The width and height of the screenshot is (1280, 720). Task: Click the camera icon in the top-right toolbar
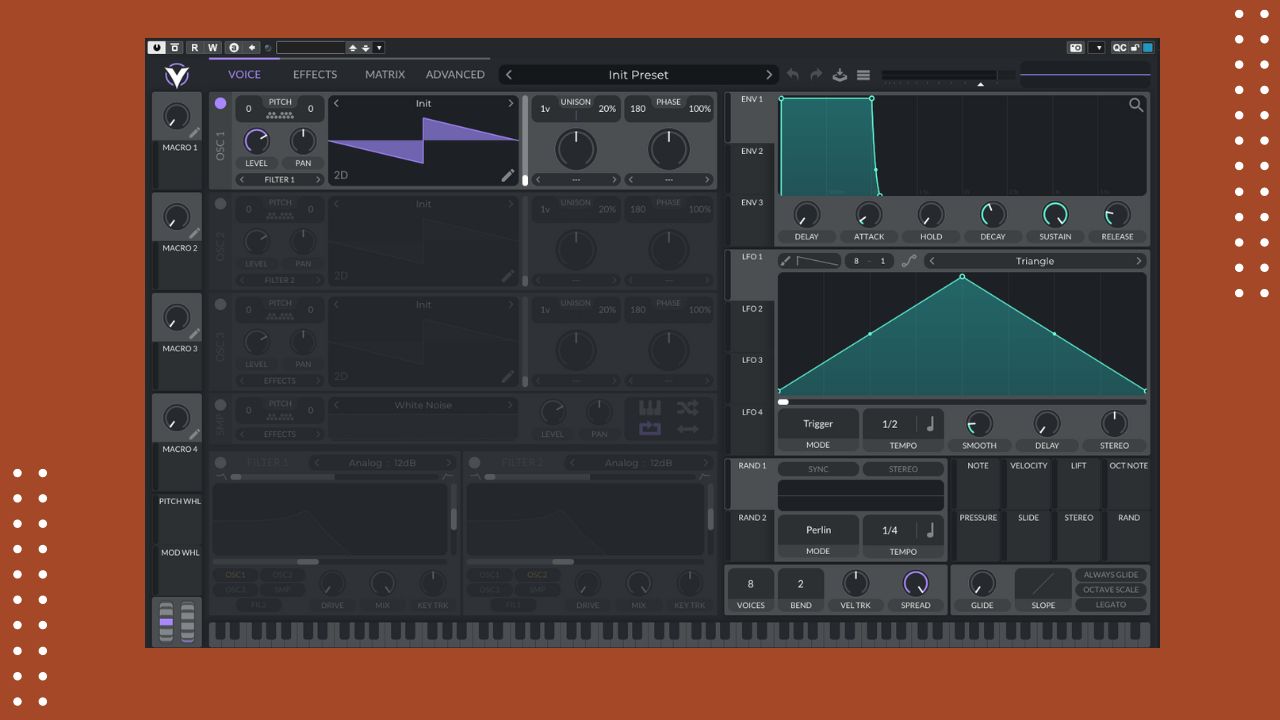pos(1077,47)
